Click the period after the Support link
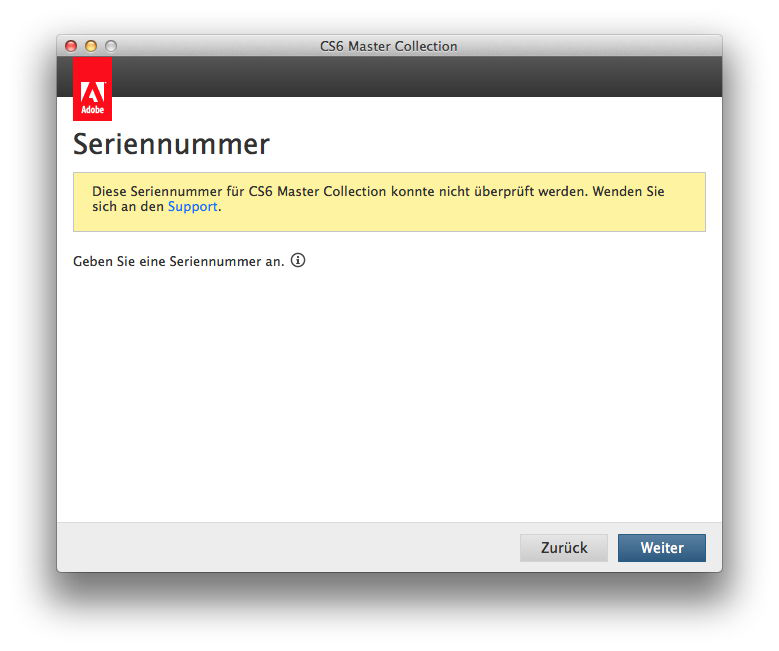 coord(219,208)
